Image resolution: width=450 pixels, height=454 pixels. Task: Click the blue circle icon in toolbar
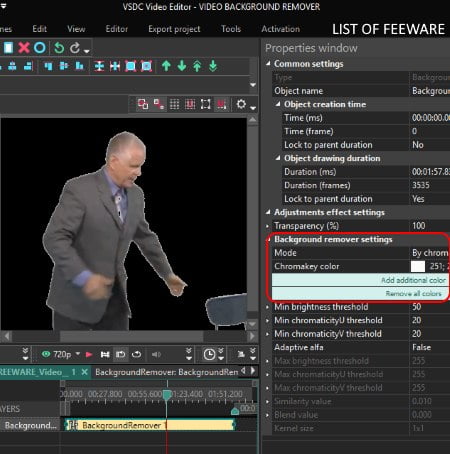[x=40, y=48]
